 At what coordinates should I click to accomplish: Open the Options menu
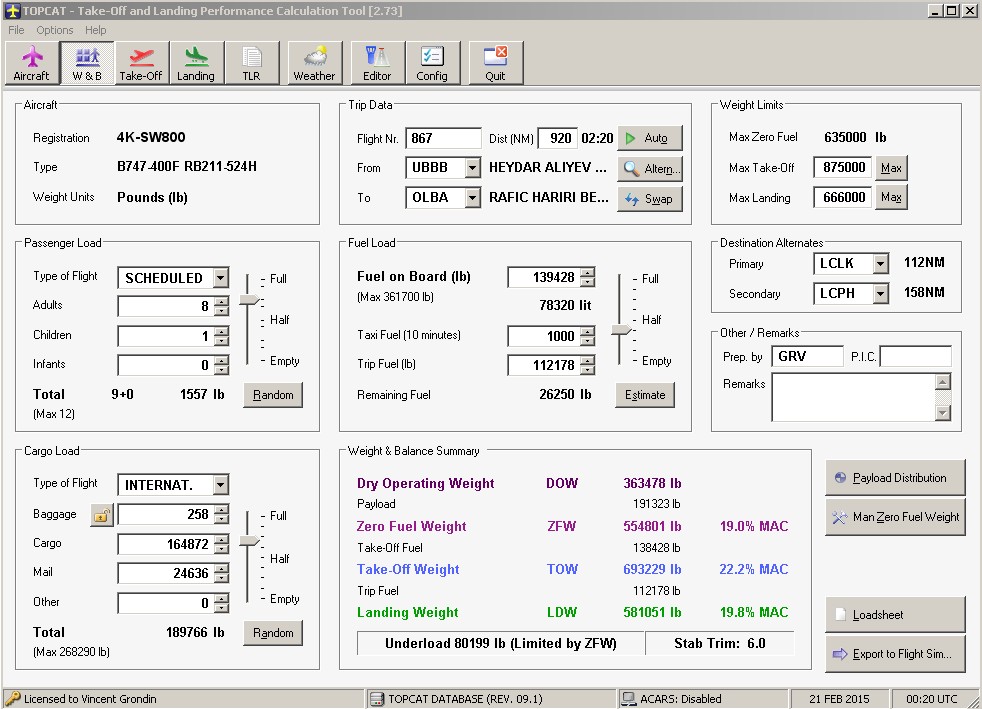click(54, 30)
